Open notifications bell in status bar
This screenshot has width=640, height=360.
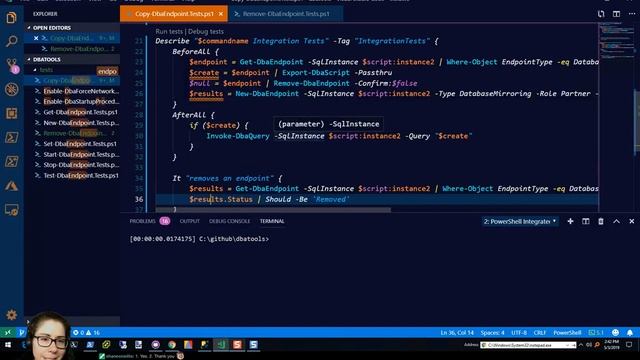tap(630, 333)
